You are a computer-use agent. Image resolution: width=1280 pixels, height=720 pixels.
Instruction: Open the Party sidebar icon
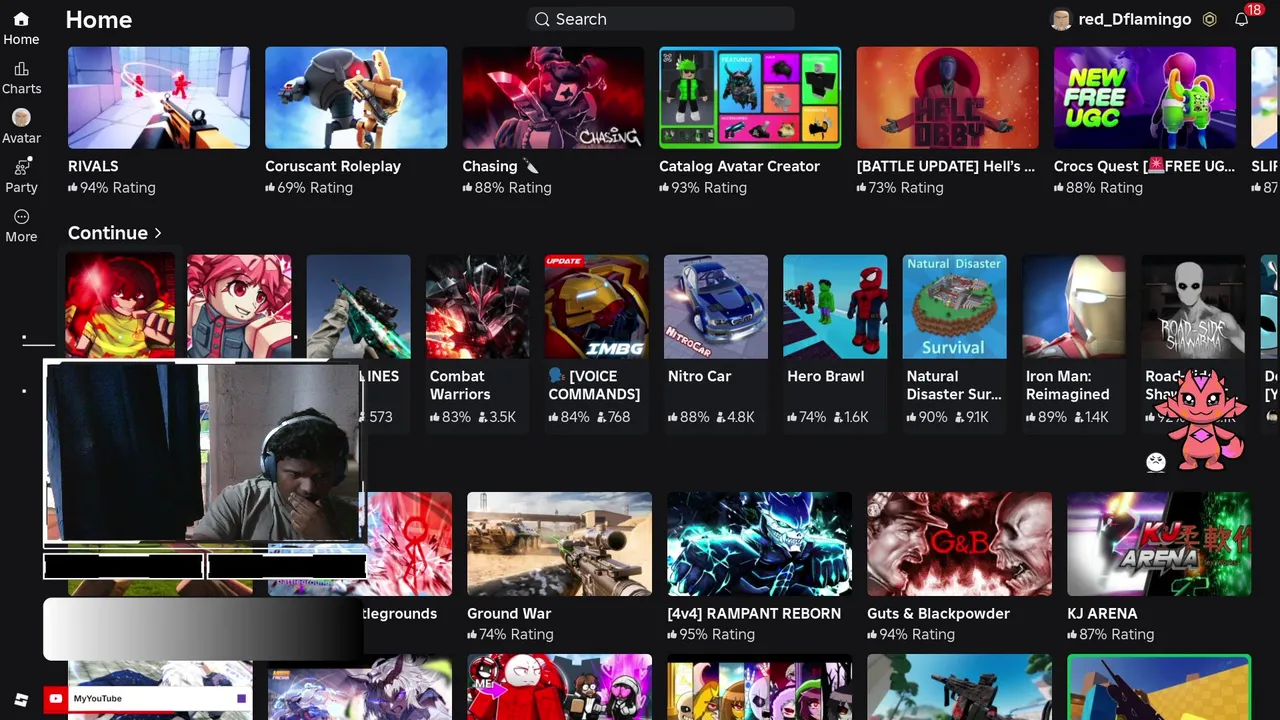coord(21,167)
